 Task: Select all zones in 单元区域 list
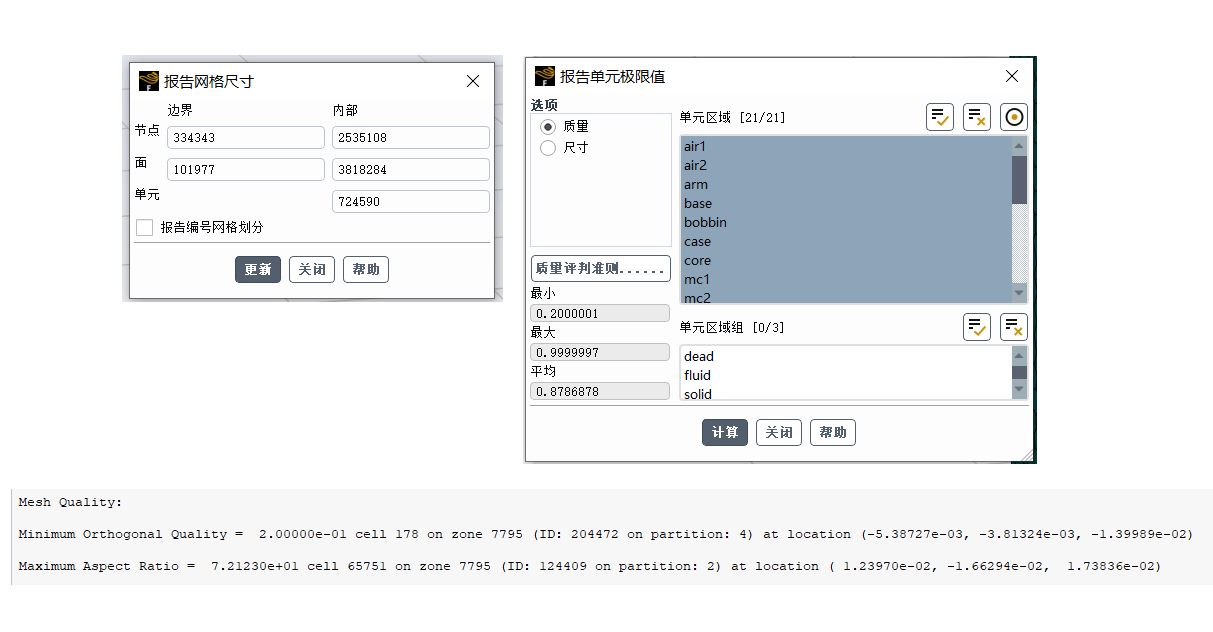[939, 117]
